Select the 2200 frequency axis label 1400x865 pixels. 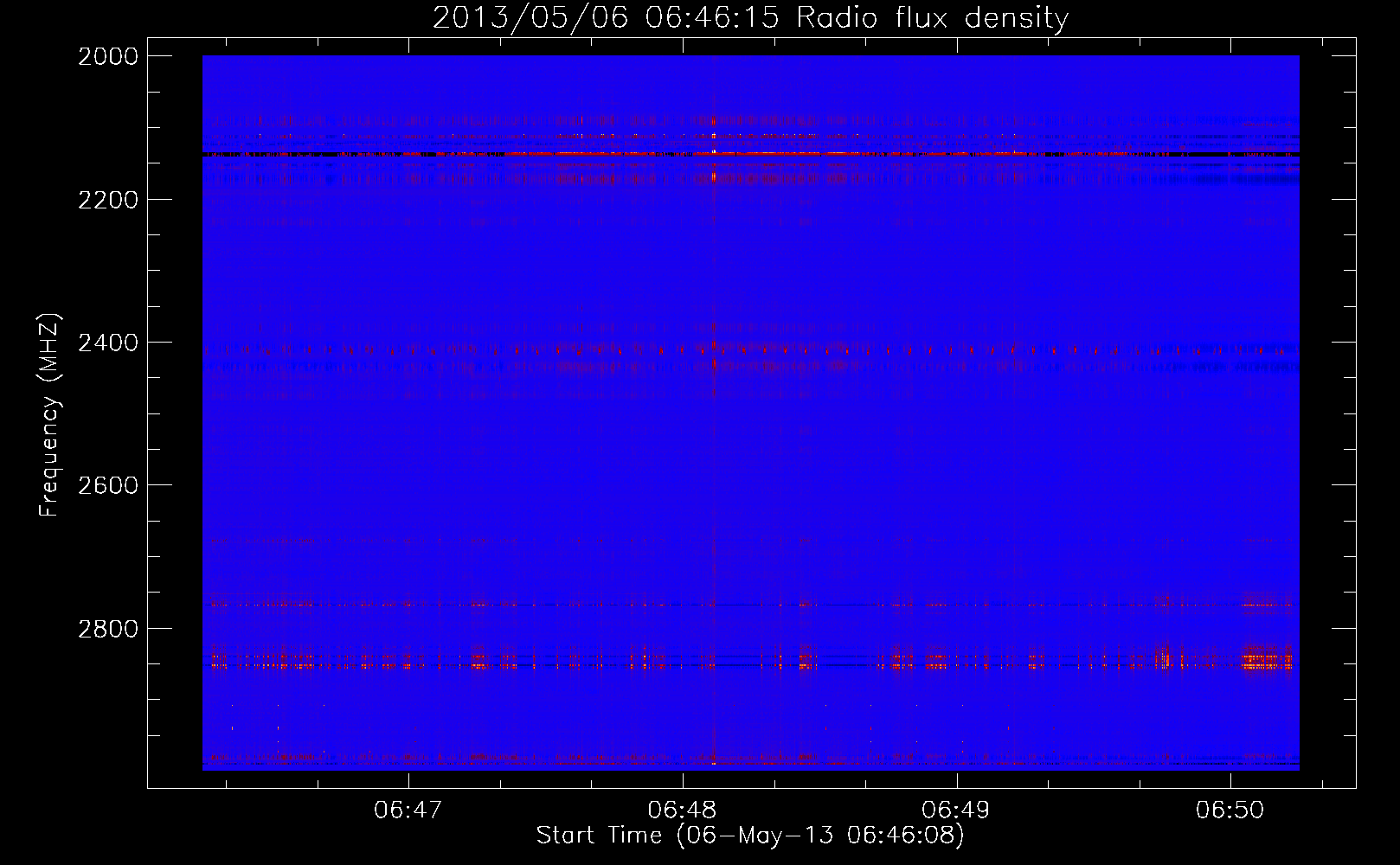pos(108,200)
